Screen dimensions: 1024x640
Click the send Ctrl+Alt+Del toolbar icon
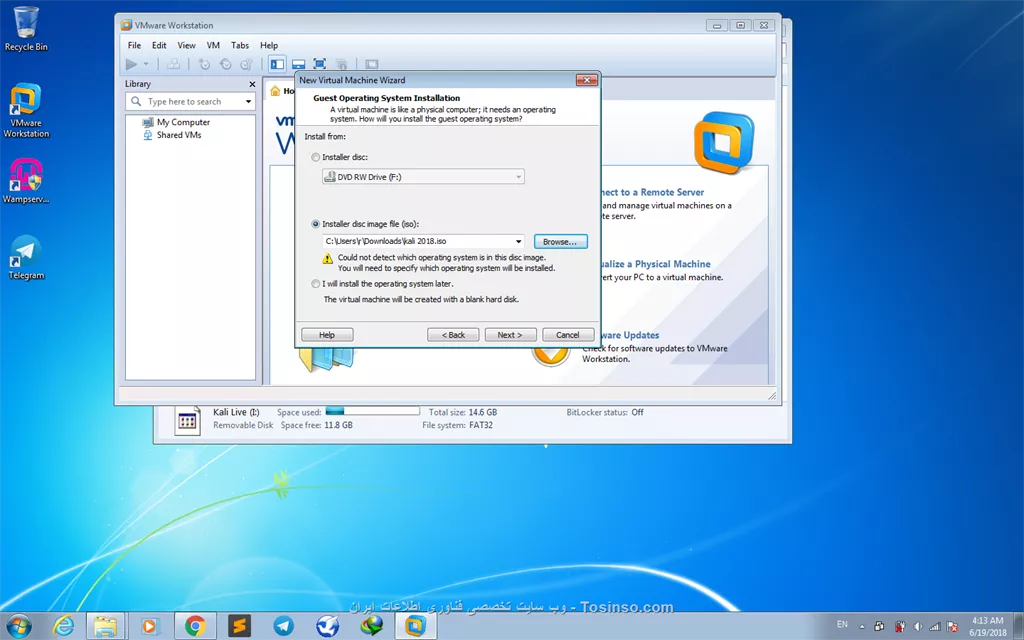173,64
